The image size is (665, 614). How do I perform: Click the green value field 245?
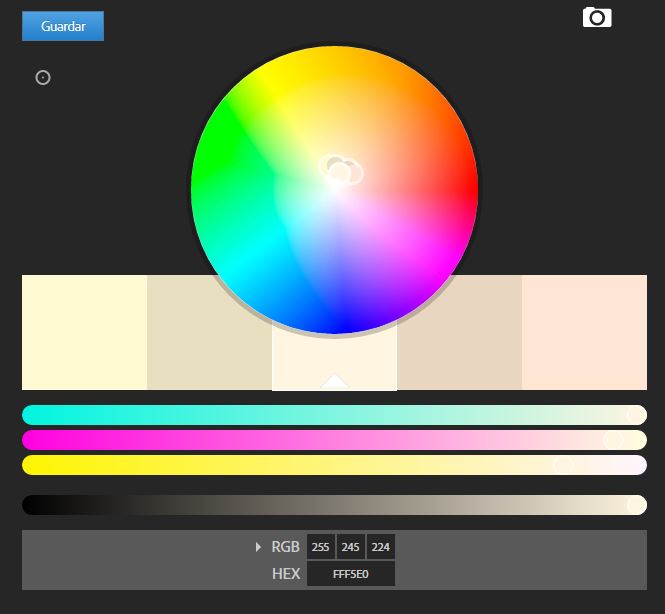click(351, 547)
